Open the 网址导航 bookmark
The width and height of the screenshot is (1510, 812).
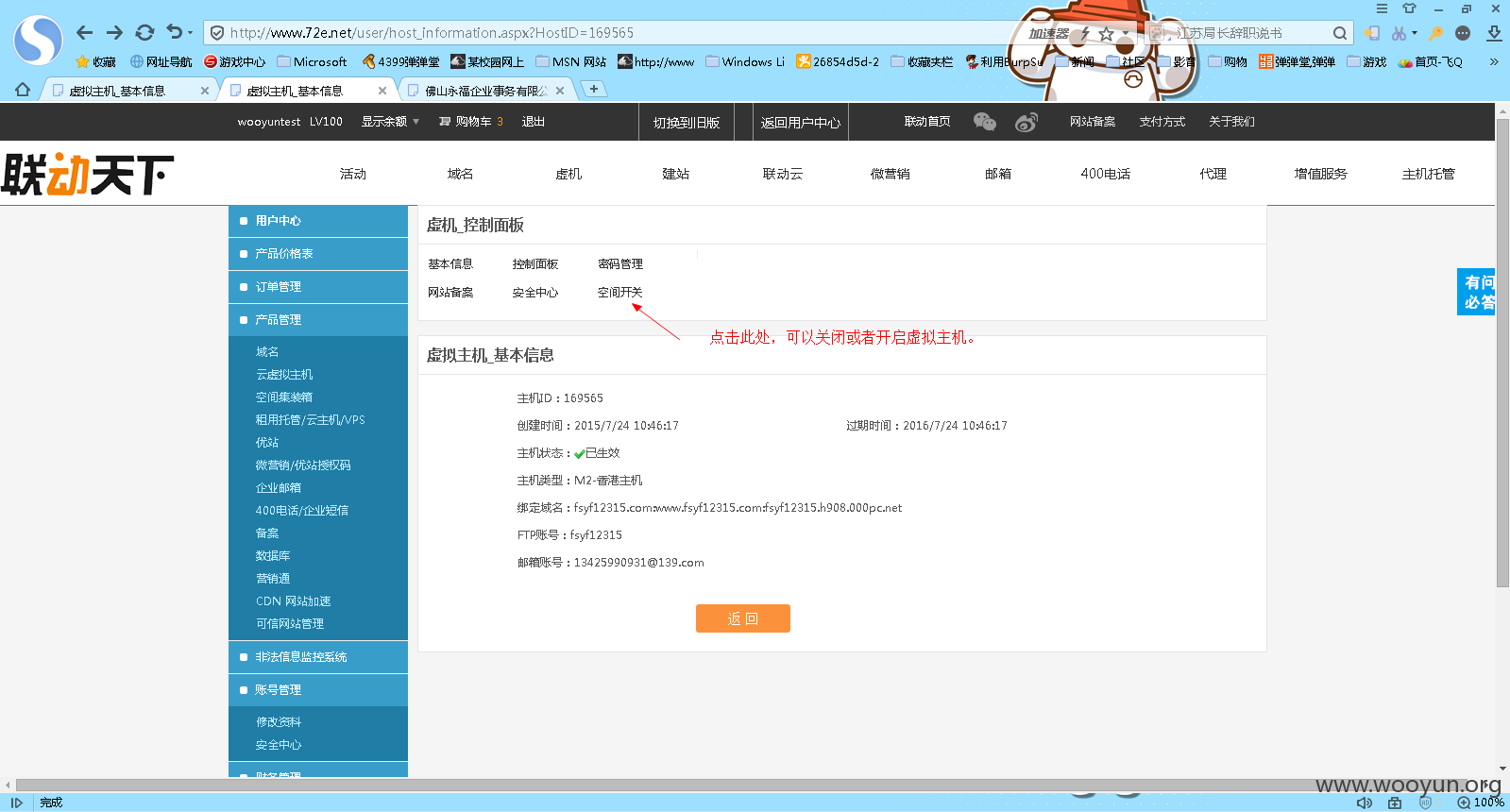pyautogui.click(x=161, y=61)
